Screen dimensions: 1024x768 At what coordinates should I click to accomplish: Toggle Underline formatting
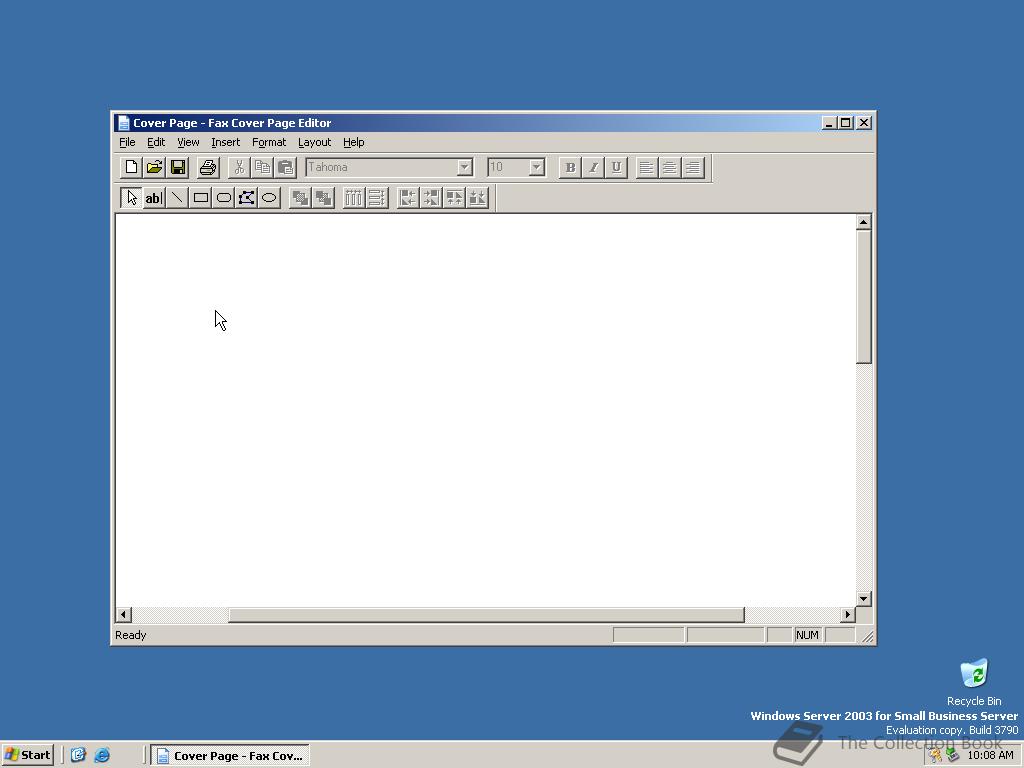(616, 167)
